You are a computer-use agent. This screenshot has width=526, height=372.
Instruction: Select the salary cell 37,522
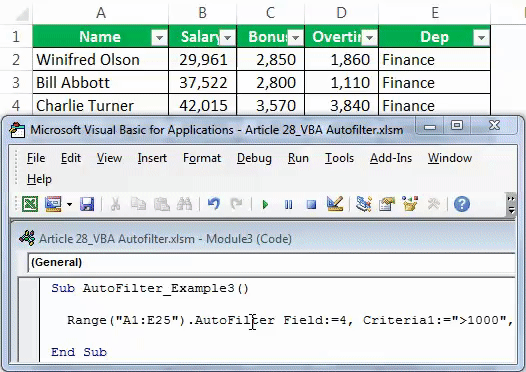203,83
